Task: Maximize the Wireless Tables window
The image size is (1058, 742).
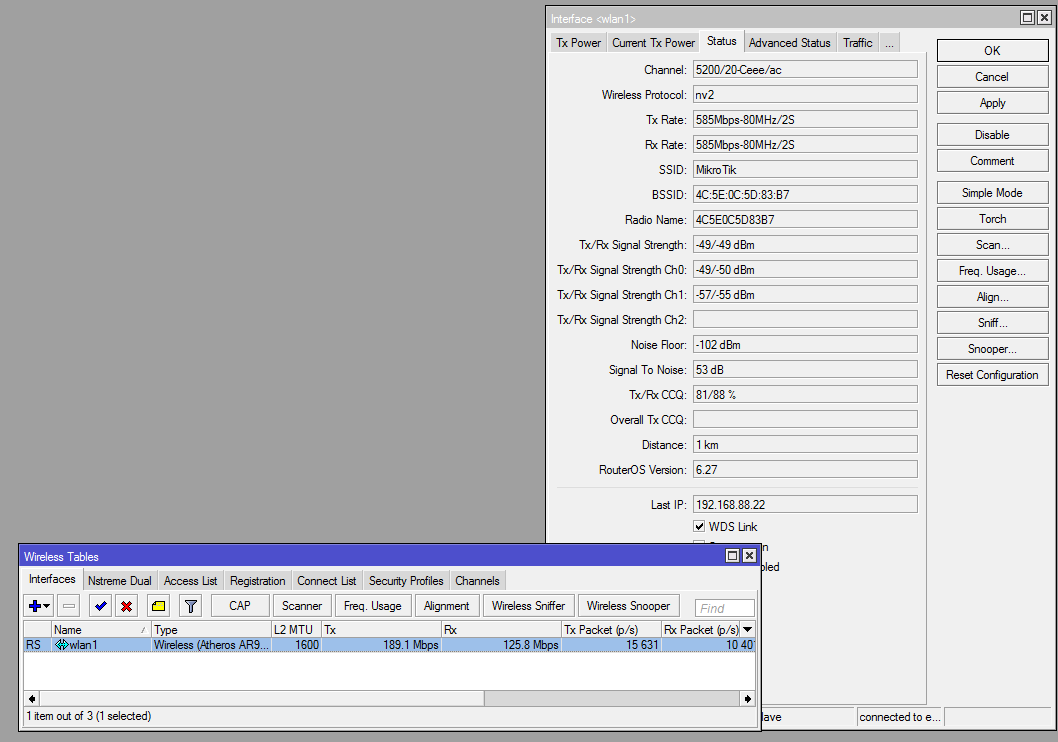Action: [x=732, y=556]
